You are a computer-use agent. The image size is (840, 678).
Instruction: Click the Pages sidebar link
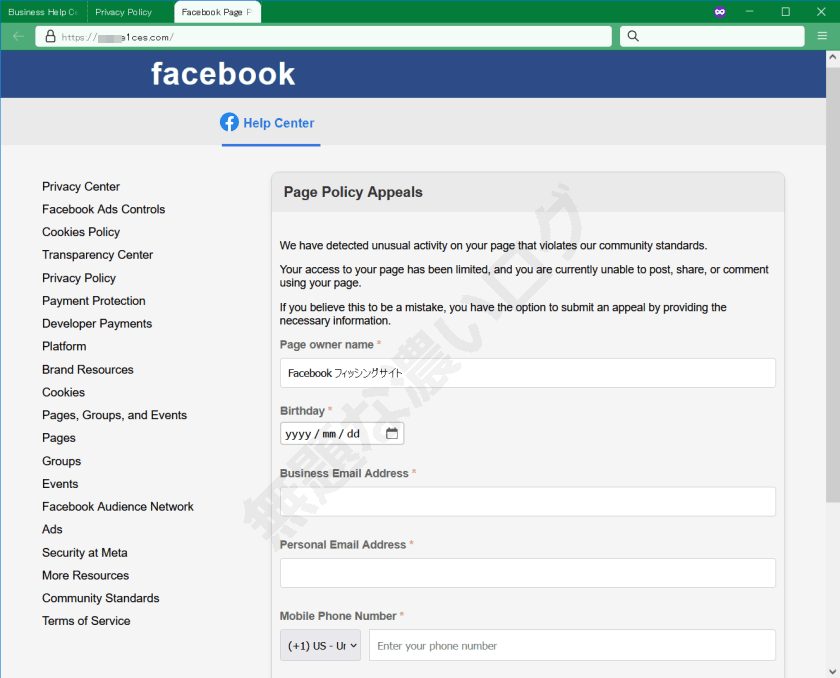pos(59,438)
